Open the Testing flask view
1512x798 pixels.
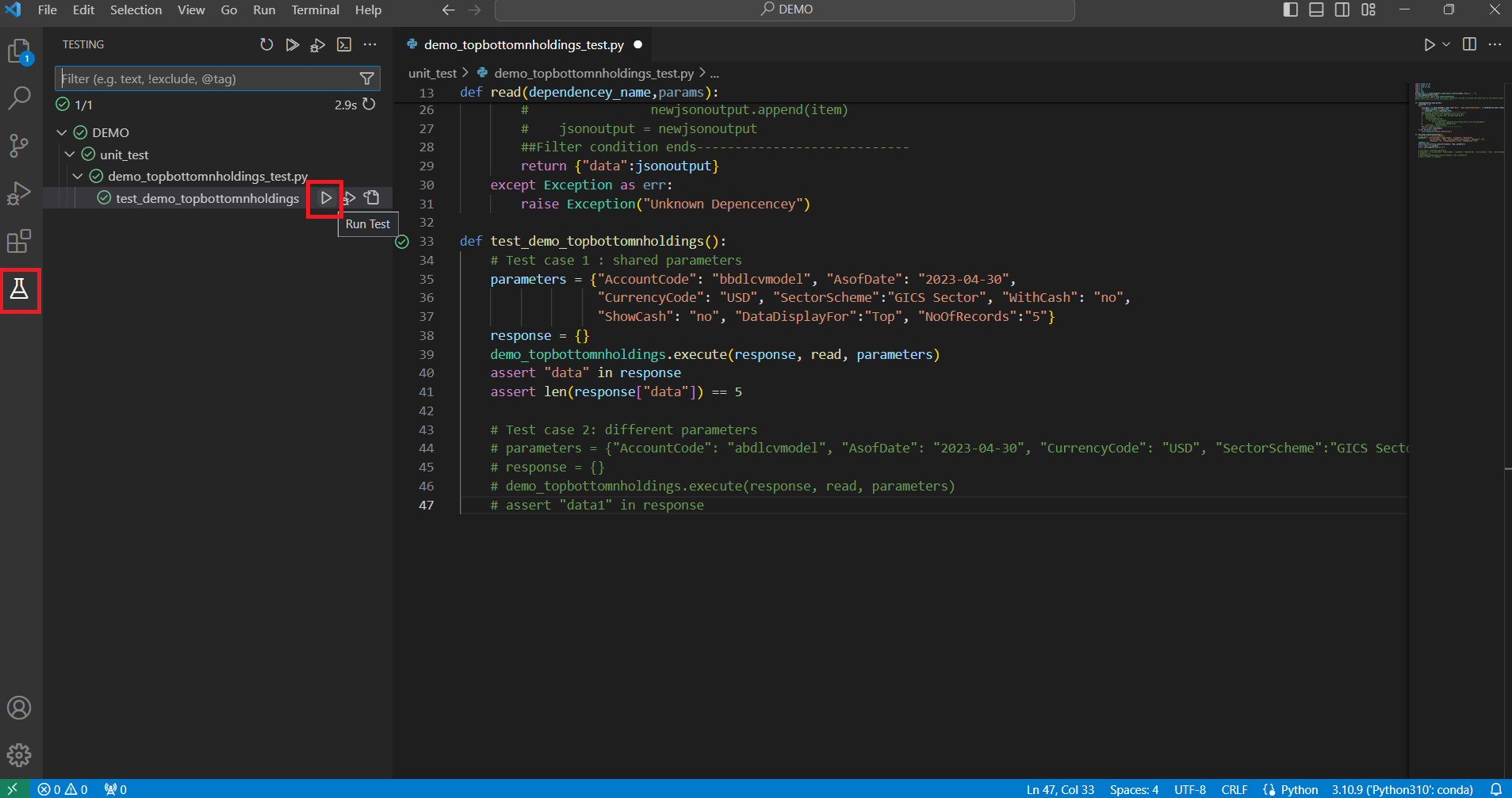[x=19, y=289]
